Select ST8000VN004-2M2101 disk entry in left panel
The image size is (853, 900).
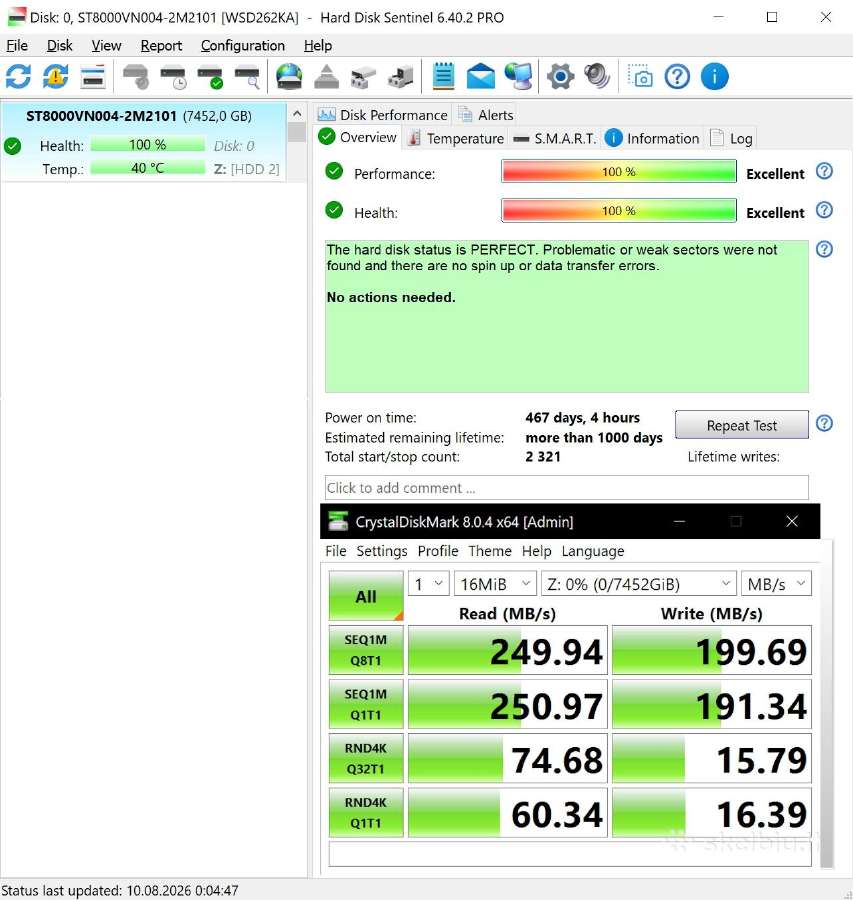click(x=144, y=142)
